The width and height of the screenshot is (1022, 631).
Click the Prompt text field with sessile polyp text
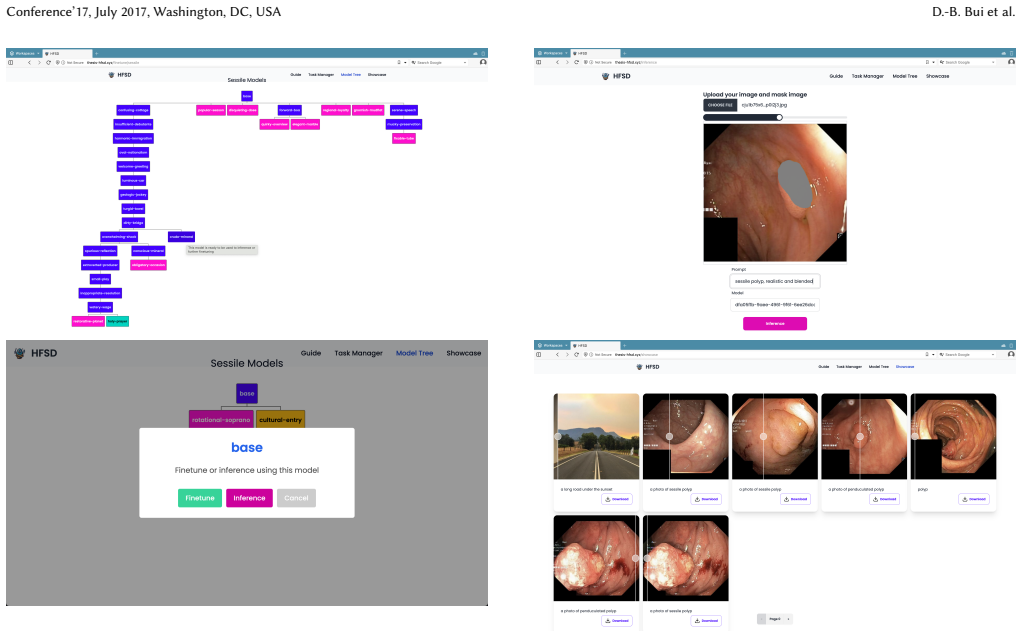(775, 281)
